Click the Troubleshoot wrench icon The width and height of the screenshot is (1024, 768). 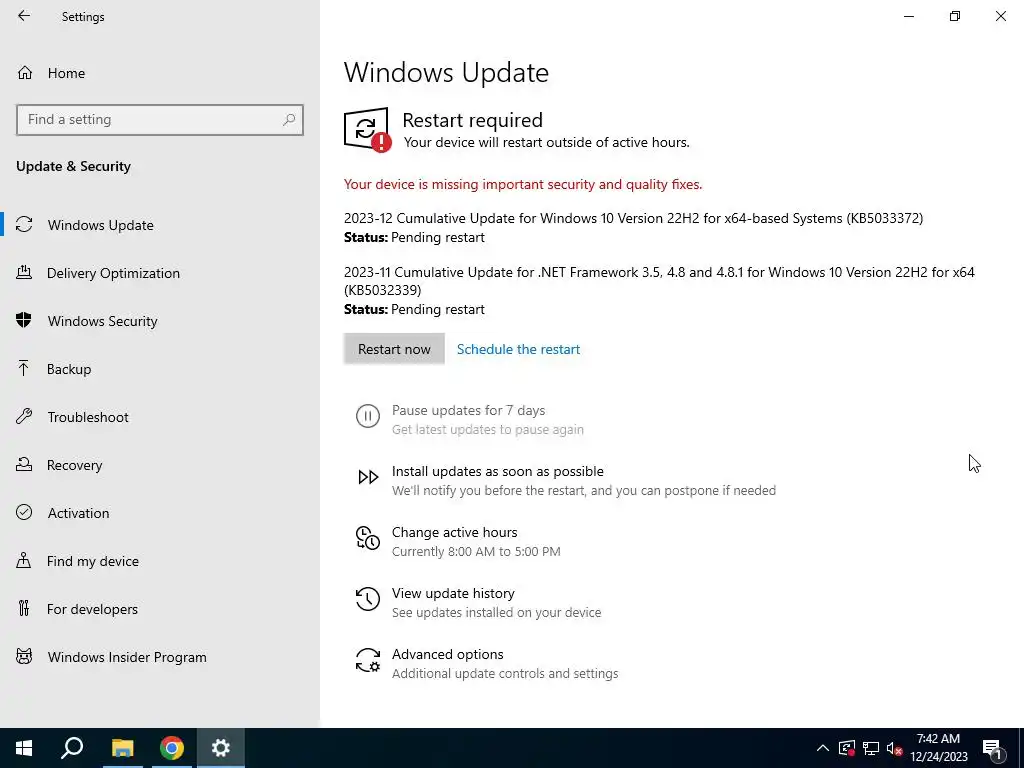click(x=24, y=416)
